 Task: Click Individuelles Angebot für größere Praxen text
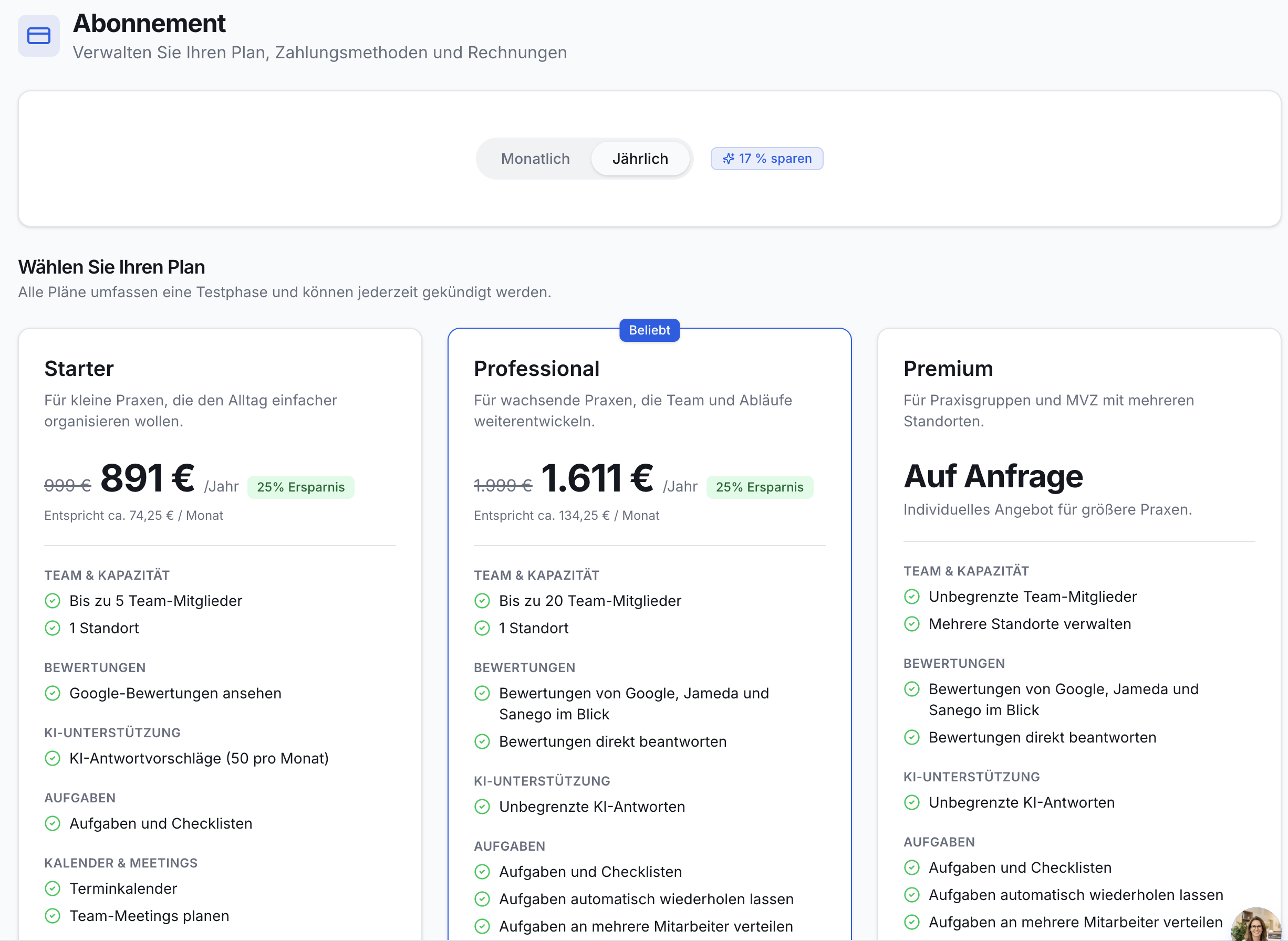tap(1047, 509)
